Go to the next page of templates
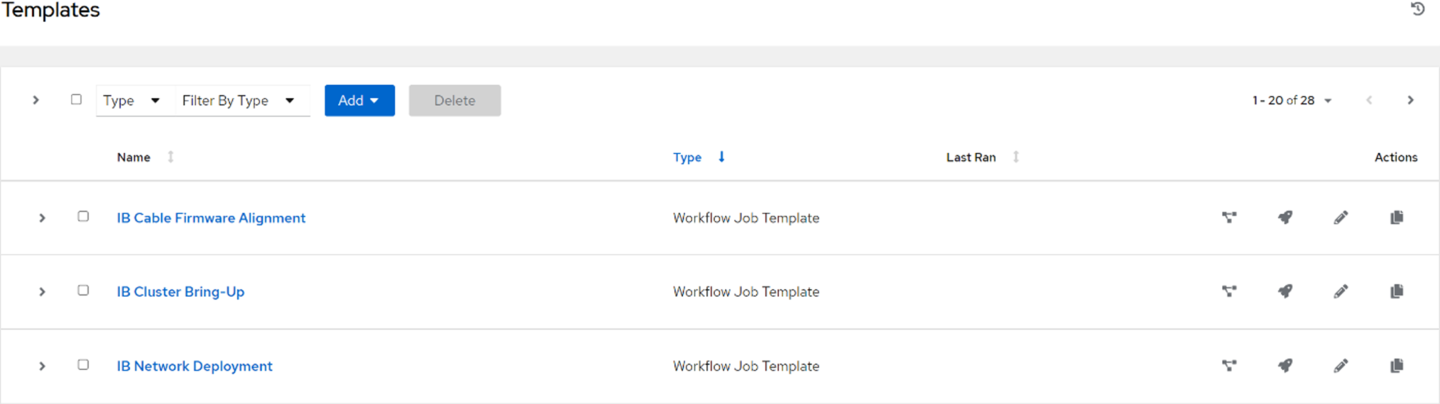Viewport: 1440px width, 404px height. coord(1410,100)
